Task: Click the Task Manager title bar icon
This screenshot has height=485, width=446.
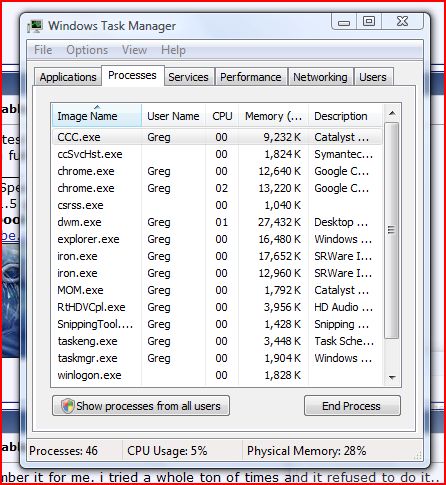Action: [x=35, y=26]
